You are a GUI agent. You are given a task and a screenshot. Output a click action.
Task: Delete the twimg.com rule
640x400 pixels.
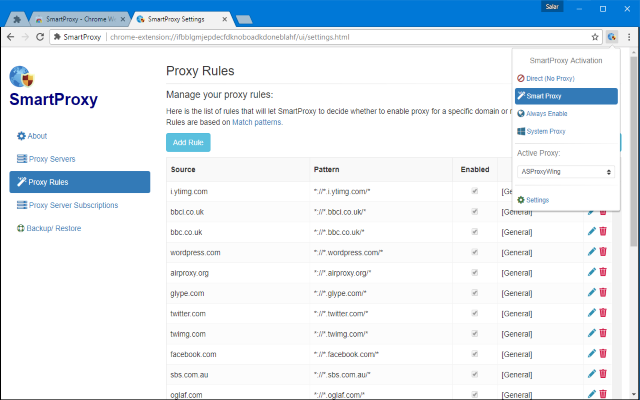click(603, 333)
